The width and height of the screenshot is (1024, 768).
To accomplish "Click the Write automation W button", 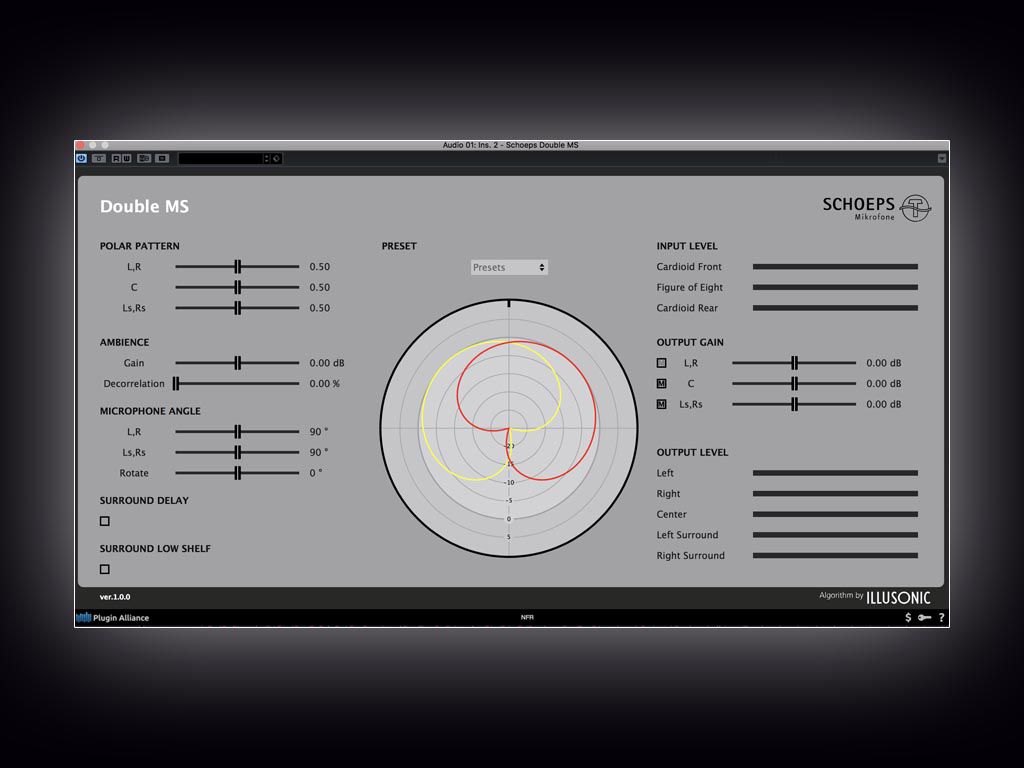I will 126,158.
